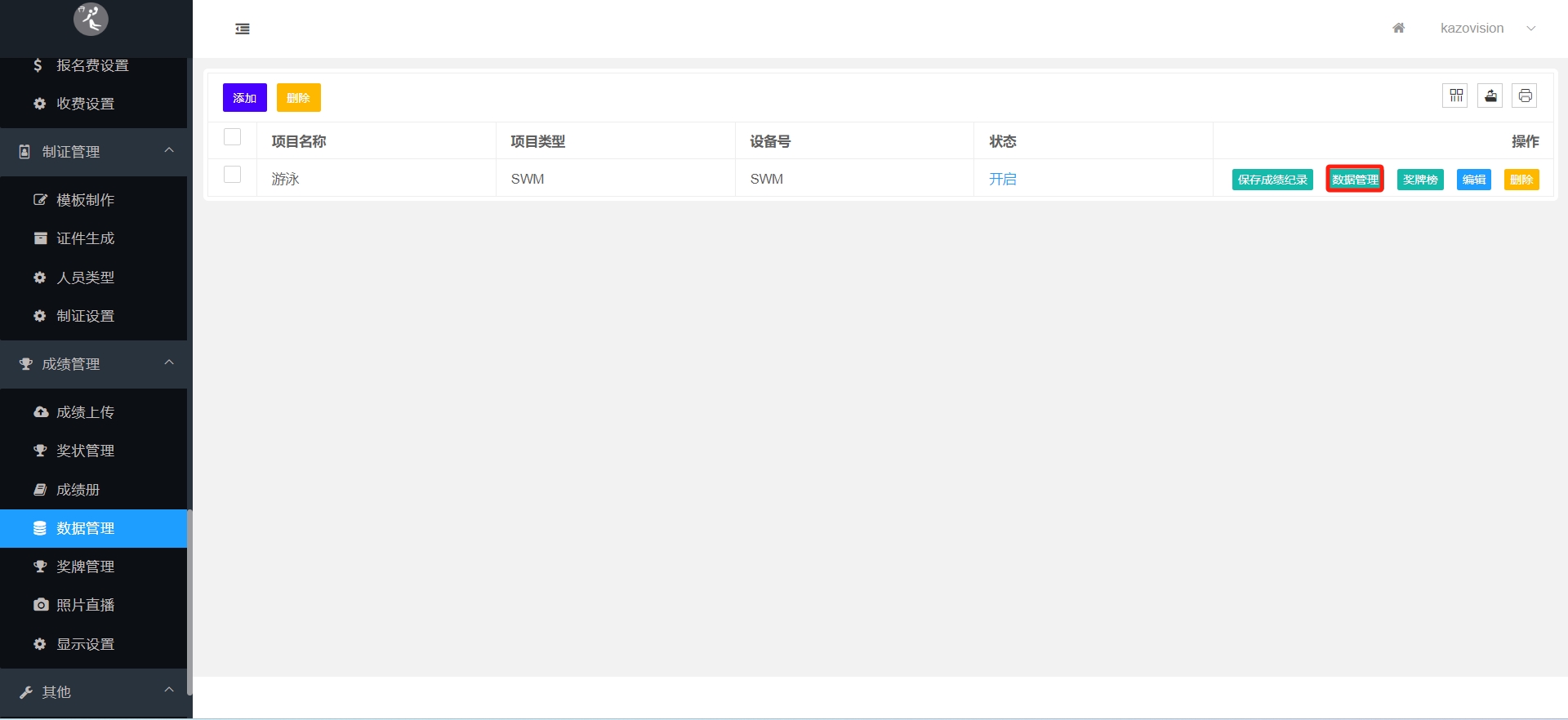The width and height of the screenshot is (1568, 720).
Task: Click 保存成绩纪录 button for 游泳
Action: (x=1272, y=180)
